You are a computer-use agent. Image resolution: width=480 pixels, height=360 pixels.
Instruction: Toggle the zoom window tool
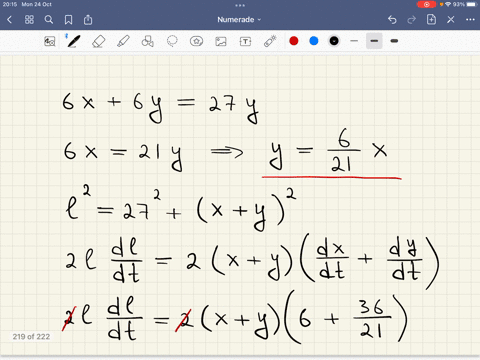[50, 41]
